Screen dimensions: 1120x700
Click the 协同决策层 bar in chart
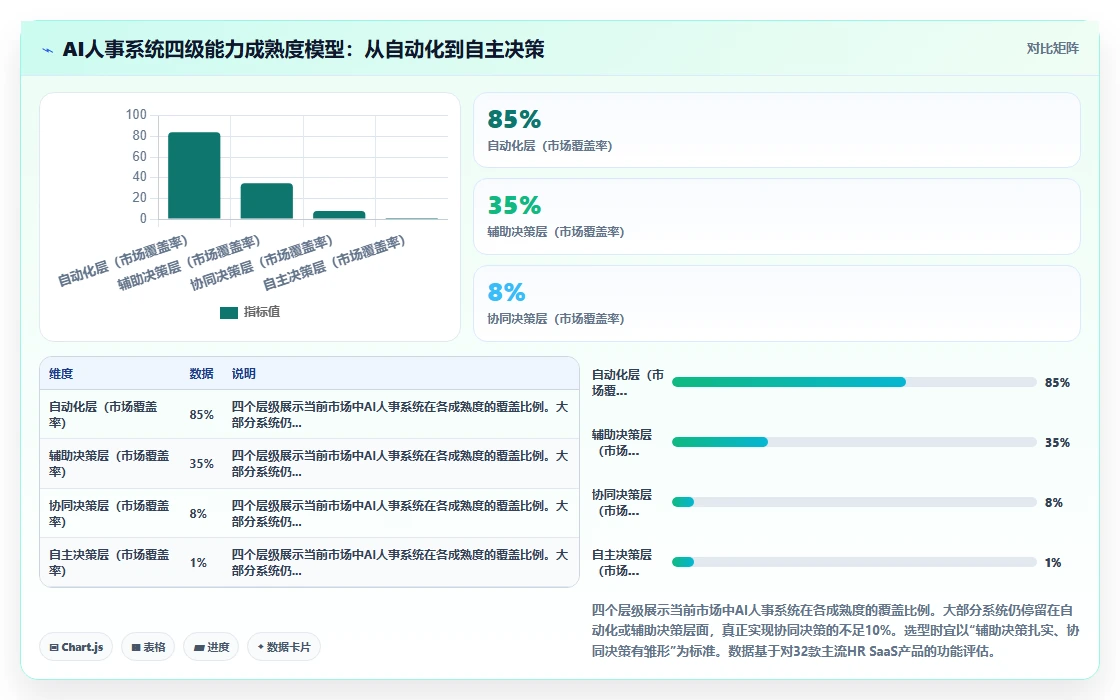click(x=339, y=214)
